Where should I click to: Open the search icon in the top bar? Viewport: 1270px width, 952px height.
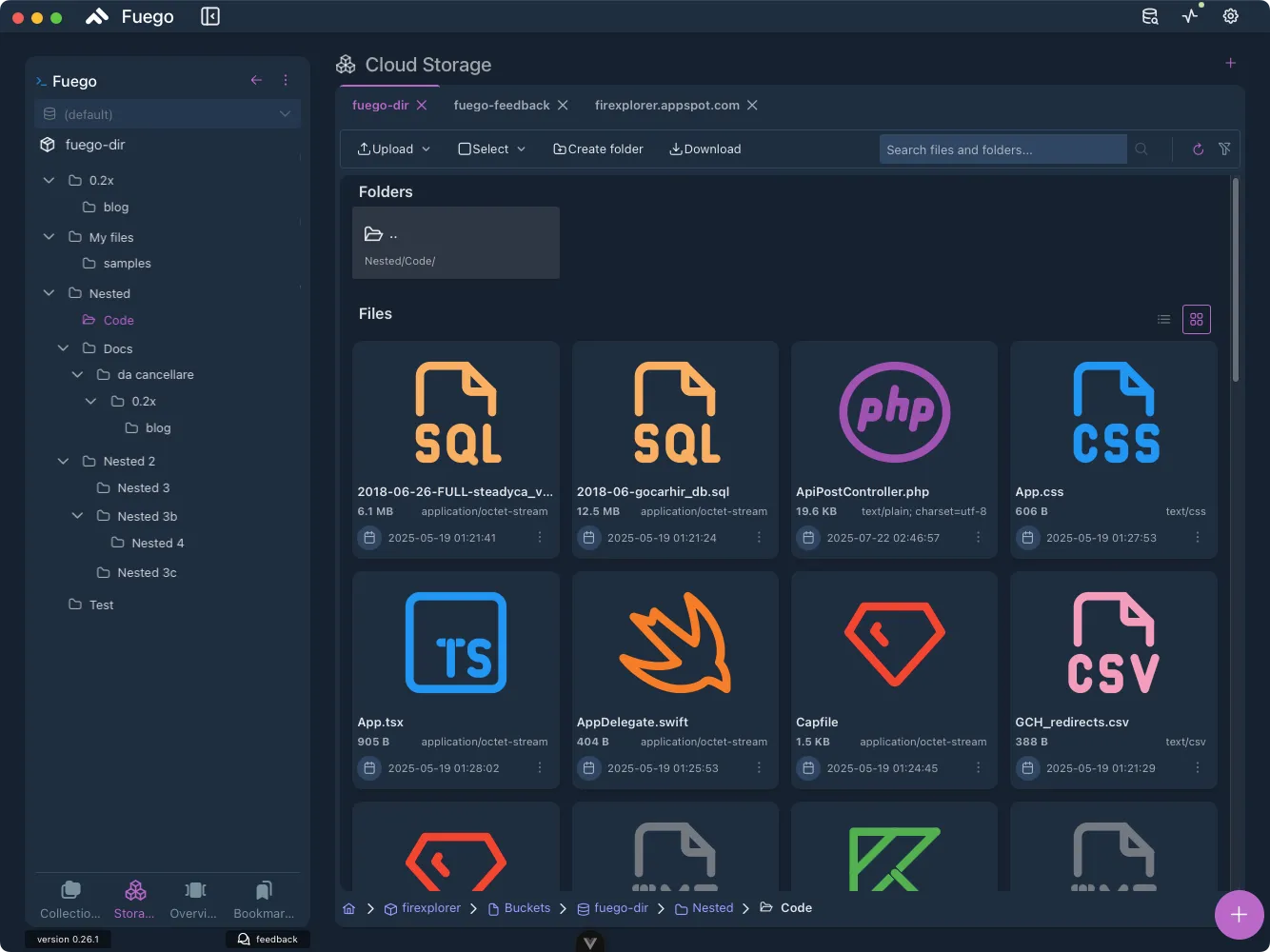[x=1150, y=16]
